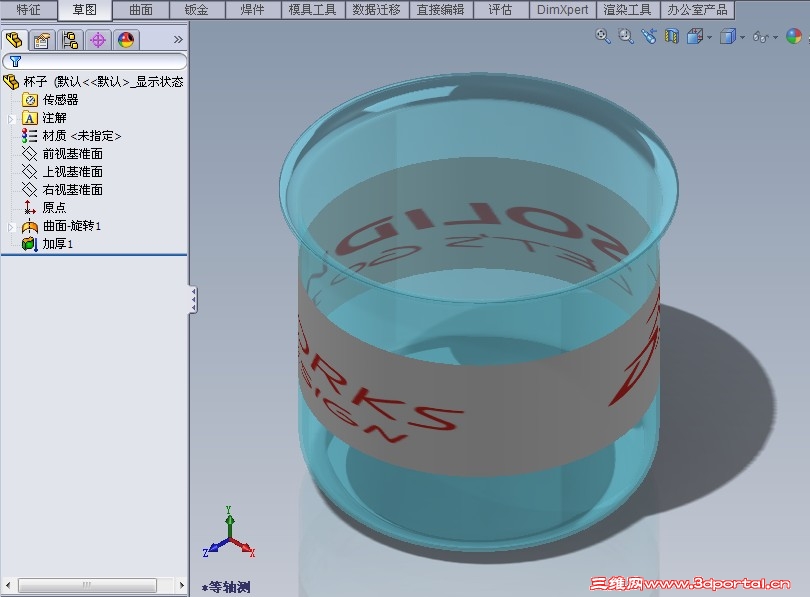Viewport: 810px width, 597px height.
Task: Switch to the 曲面 tab
Action: click(x=141, y=10)
